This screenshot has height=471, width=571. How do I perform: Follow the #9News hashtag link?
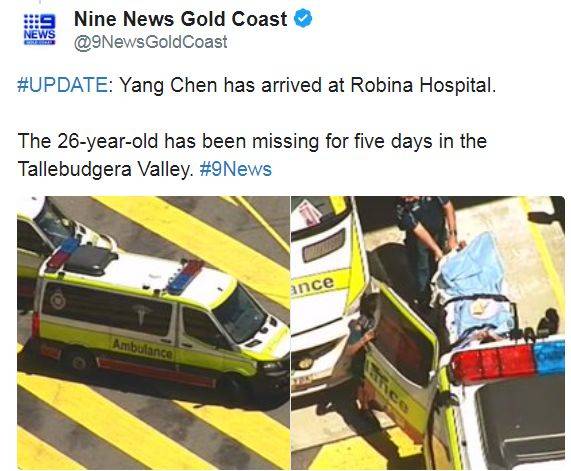tap(236, 169)
